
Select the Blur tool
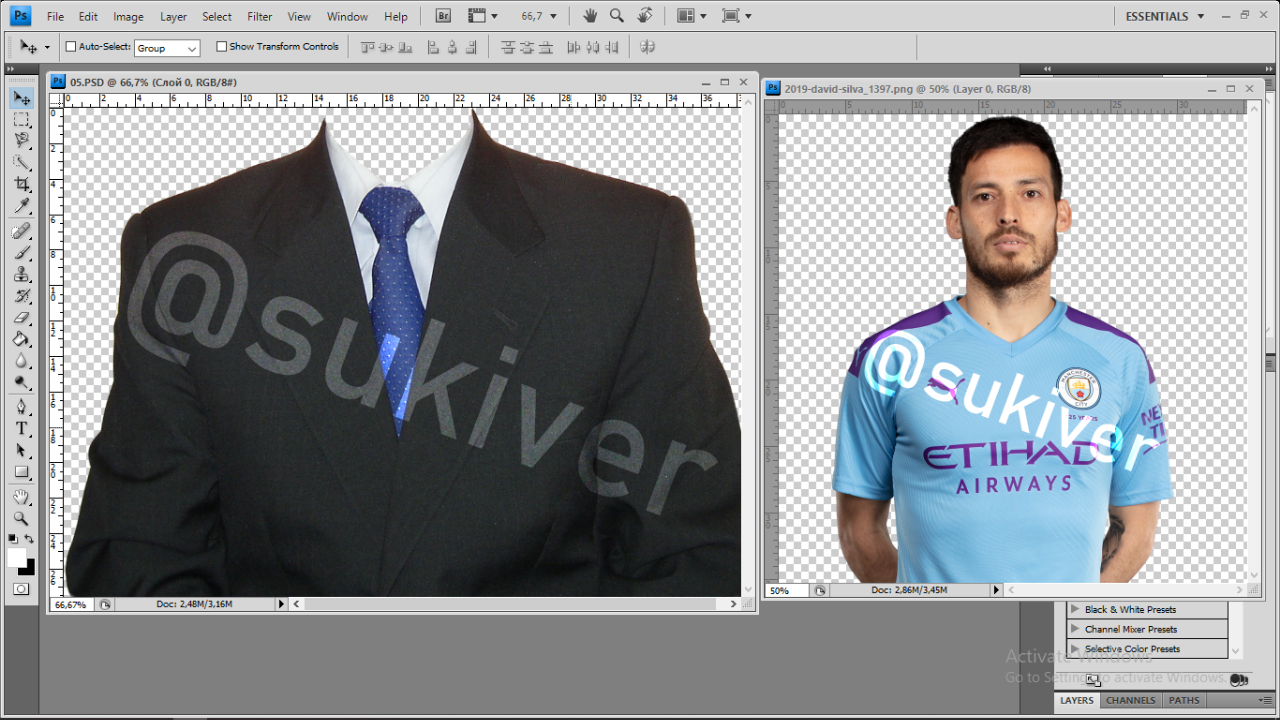21,361
